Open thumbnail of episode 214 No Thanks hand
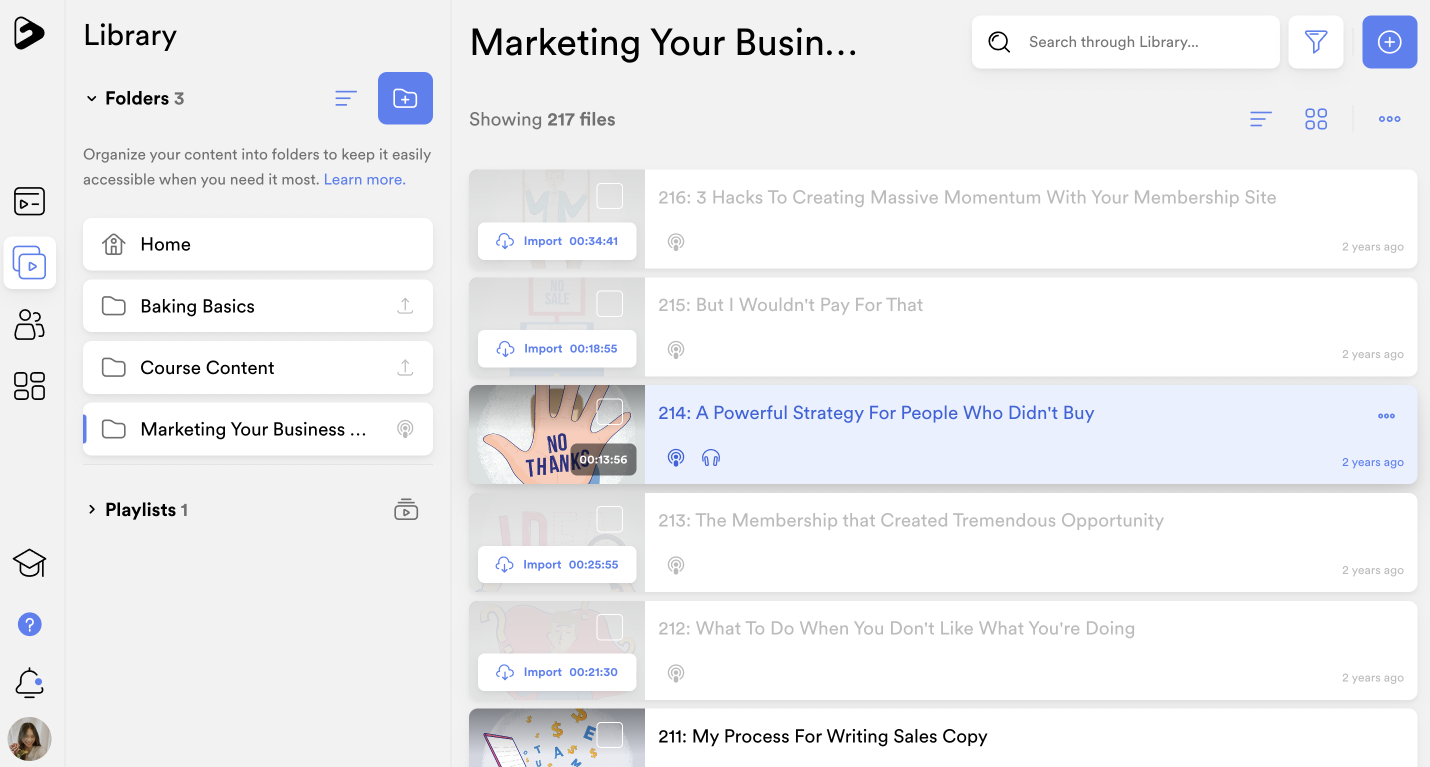Image resolution: width=1430 pixels, height=767 pixels. click(x=557, y=435)
